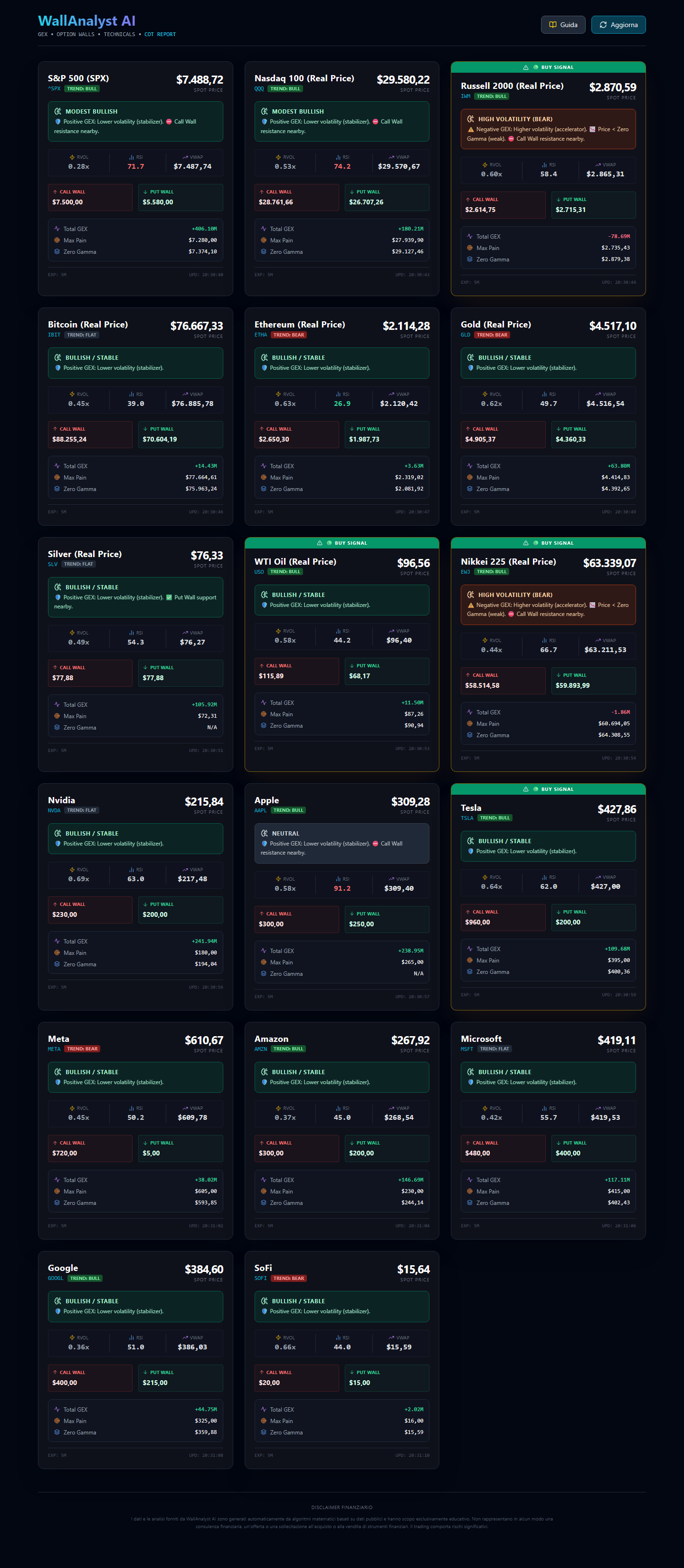Click the green dot on Nikkei 225 buy signal
Image resolution: width=684 pixels, height=1568 pixels.
(x=535, y=543)
